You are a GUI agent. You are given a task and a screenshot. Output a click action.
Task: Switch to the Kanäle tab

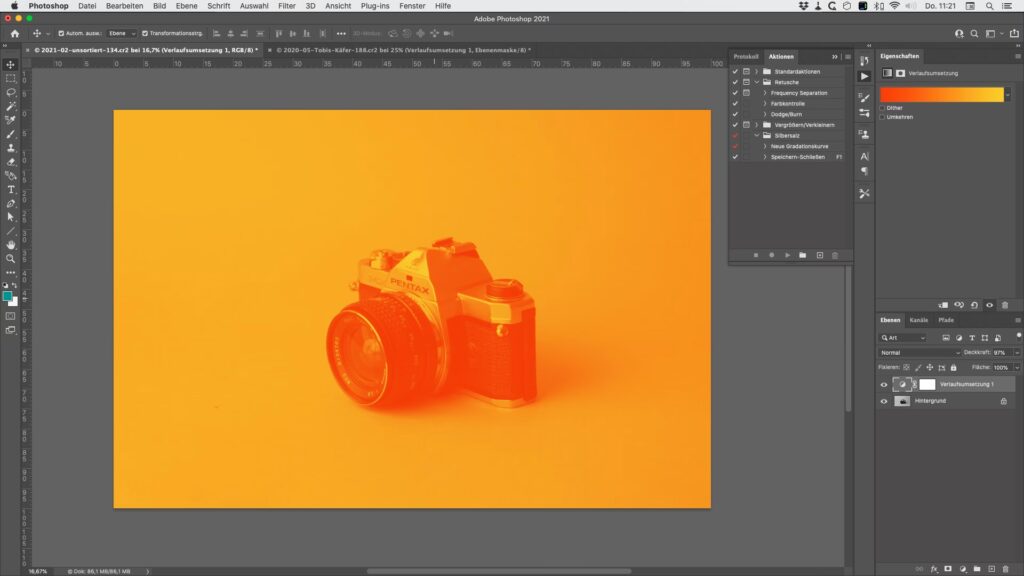tap(918, 320)
